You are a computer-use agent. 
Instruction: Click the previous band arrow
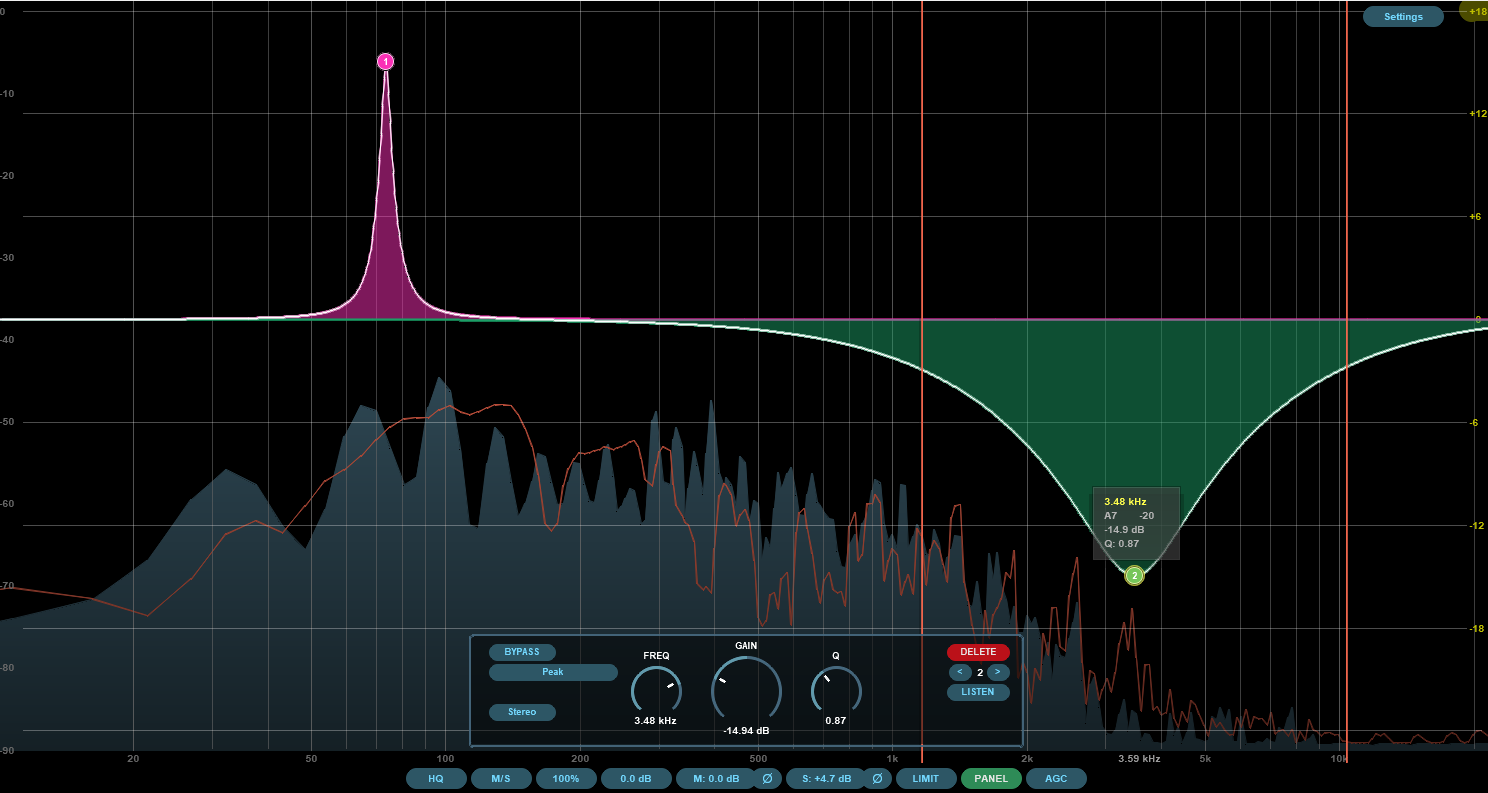(x=959, y=672)
